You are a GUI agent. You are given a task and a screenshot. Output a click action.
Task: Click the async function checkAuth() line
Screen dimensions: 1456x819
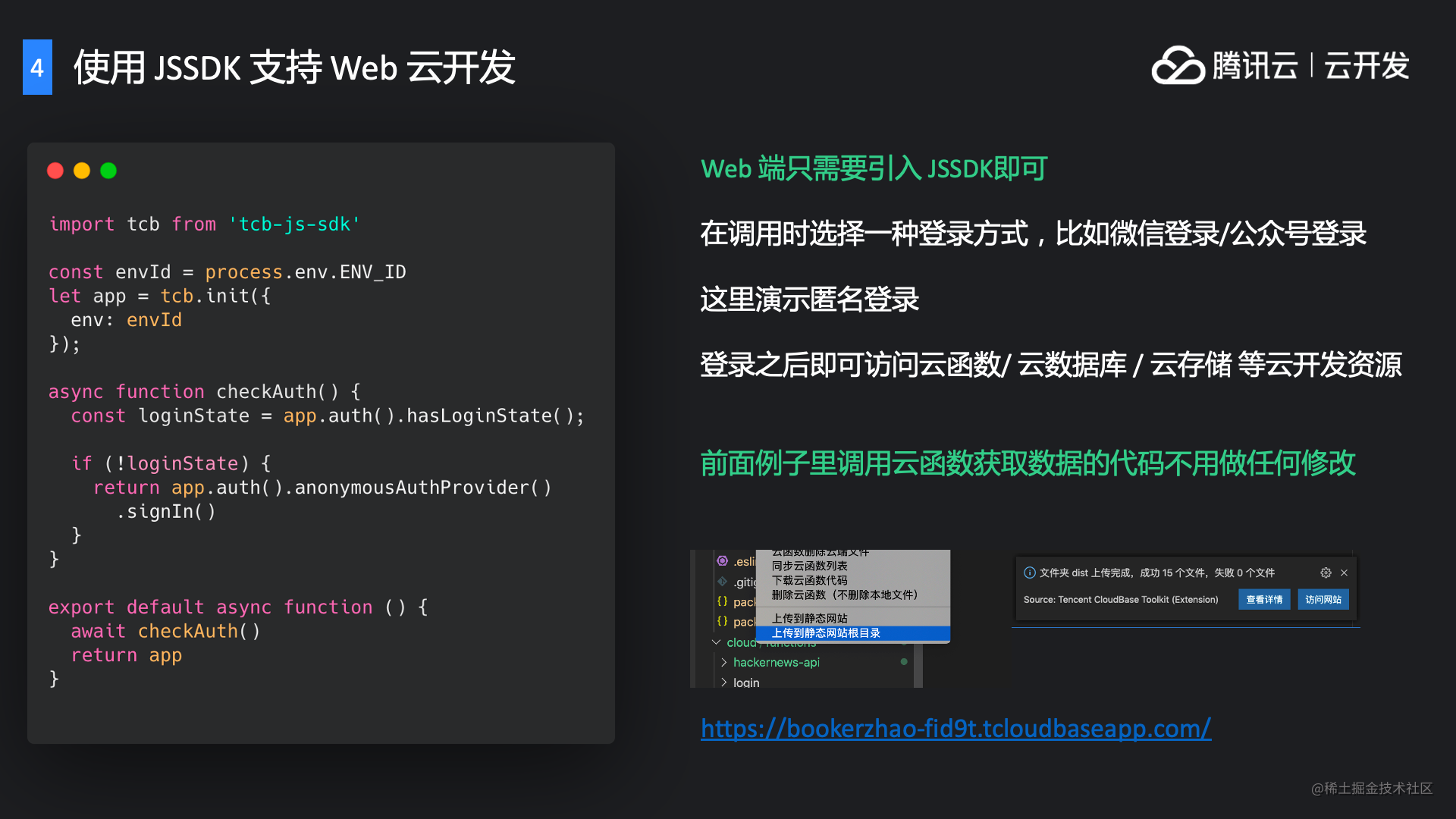pos(205,392)
